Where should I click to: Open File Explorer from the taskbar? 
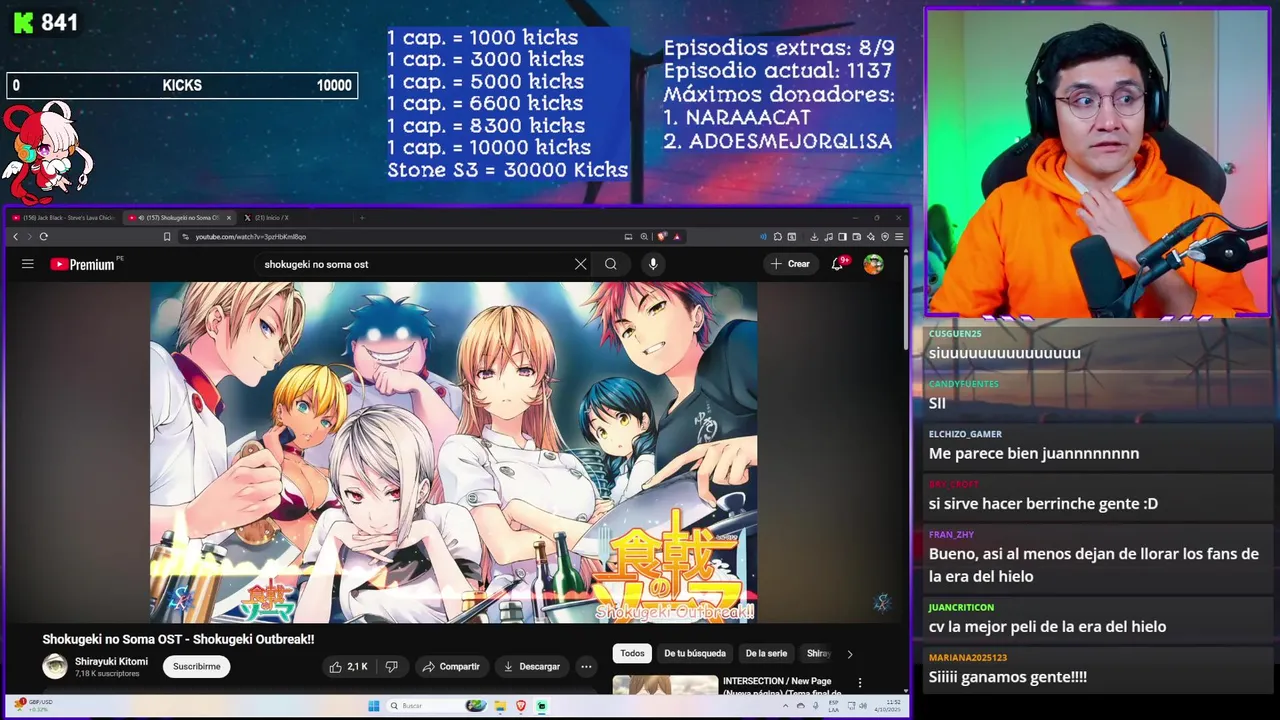[500, 706]
